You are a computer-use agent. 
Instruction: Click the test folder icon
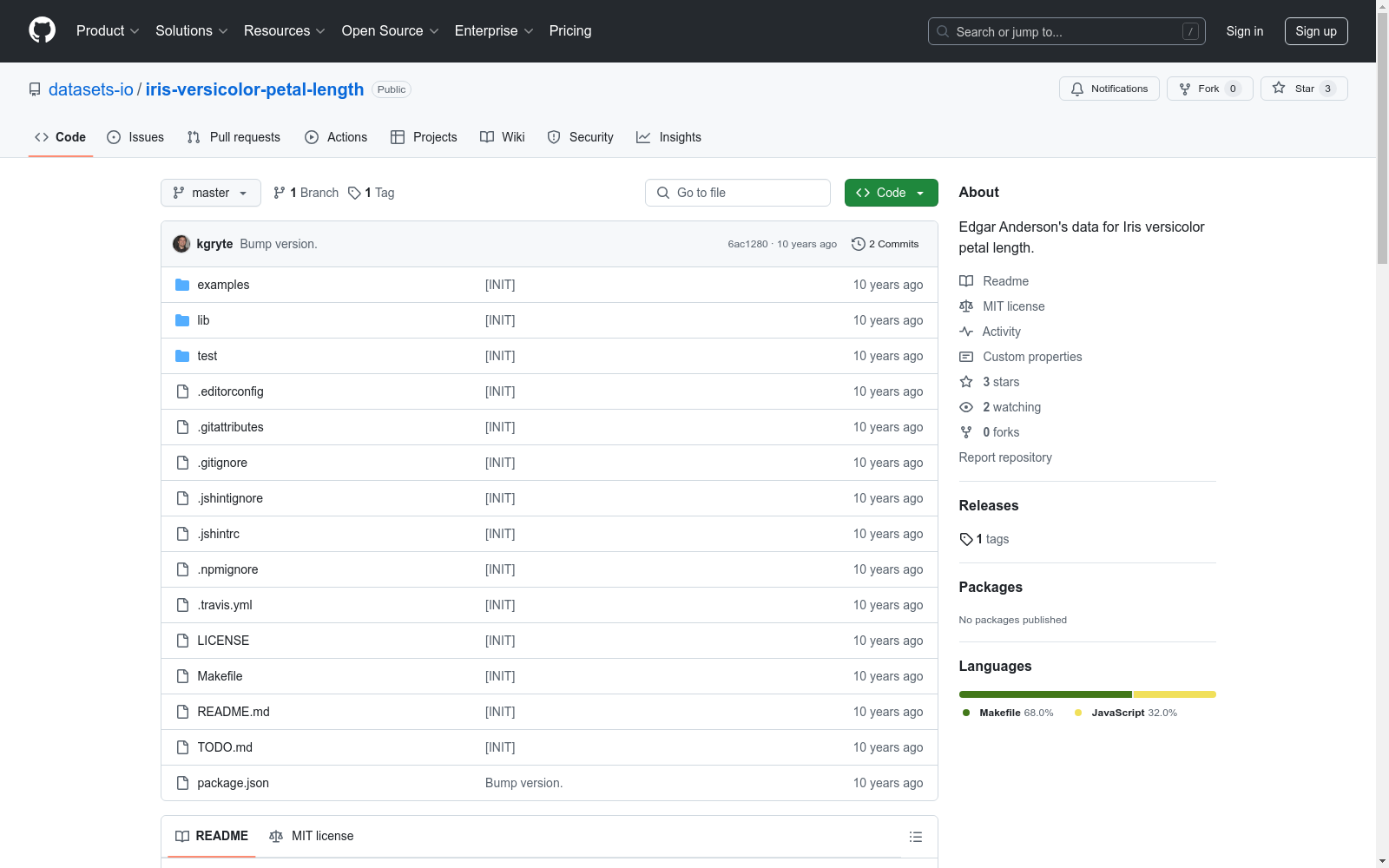pos(182,356)
